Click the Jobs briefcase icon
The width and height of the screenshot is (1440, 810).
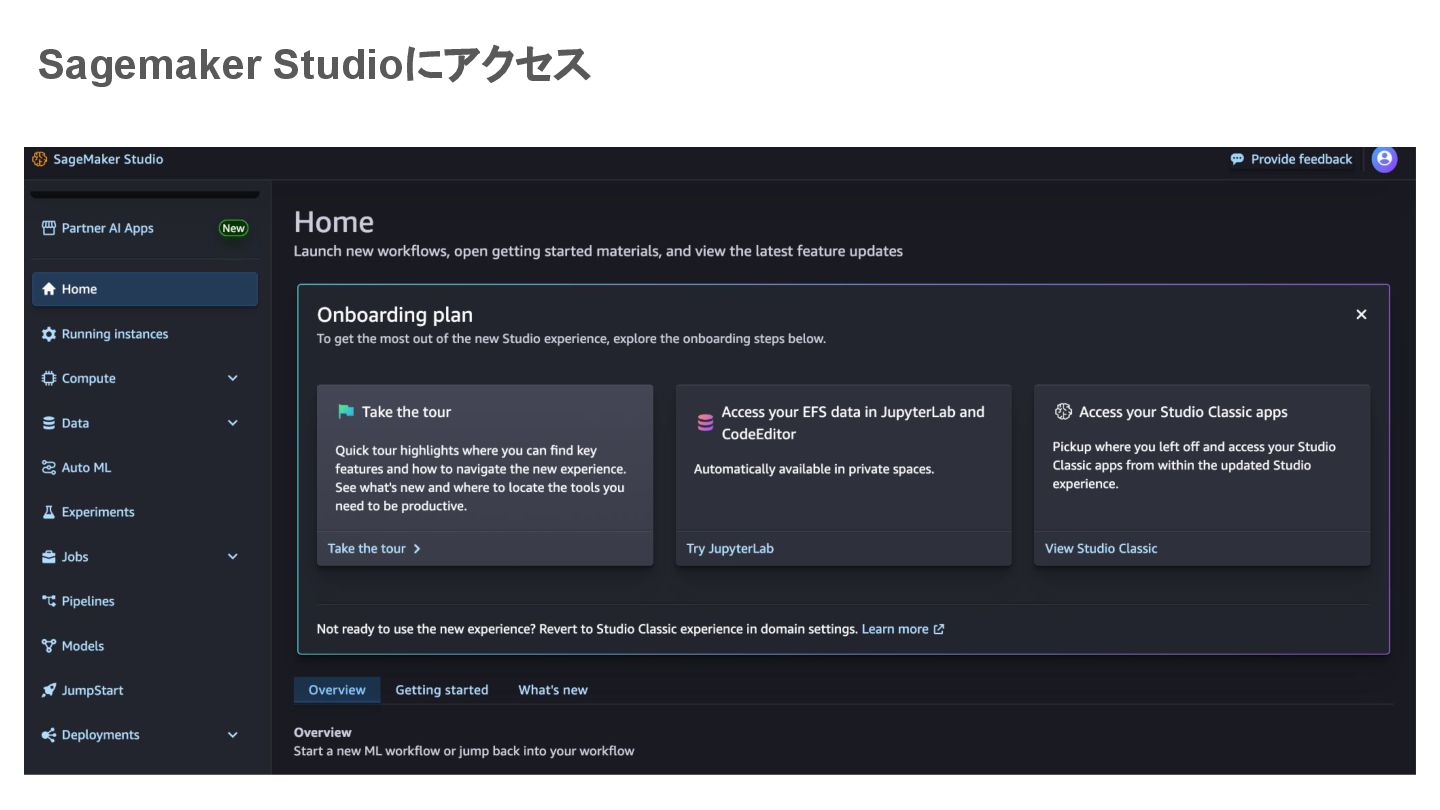click(48, 557)
